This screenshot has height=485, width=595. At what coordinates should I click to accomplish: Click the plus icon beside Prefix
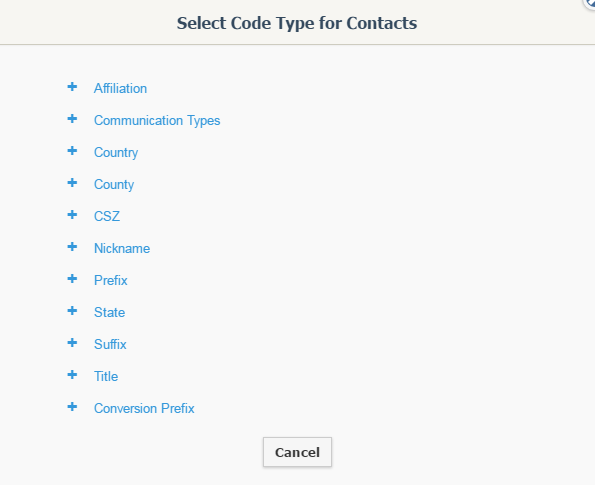72,279
